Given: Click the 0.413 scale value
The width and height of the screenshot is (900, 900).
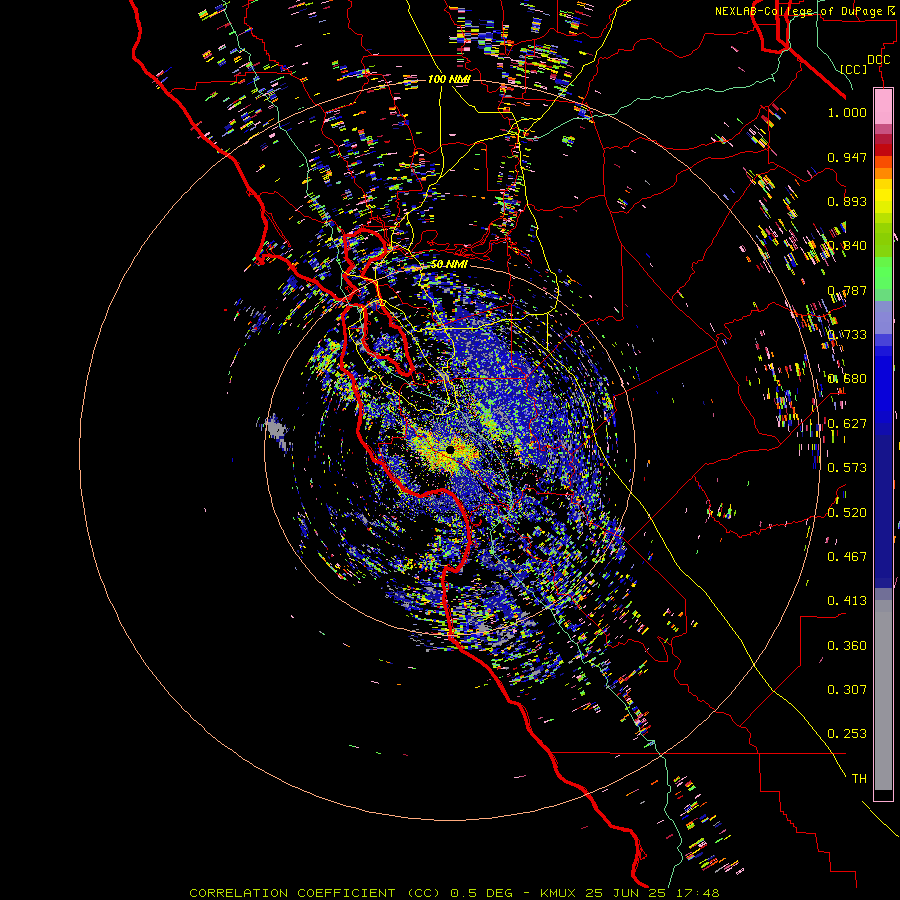Looking at the screenshot, I should point(847,600).
